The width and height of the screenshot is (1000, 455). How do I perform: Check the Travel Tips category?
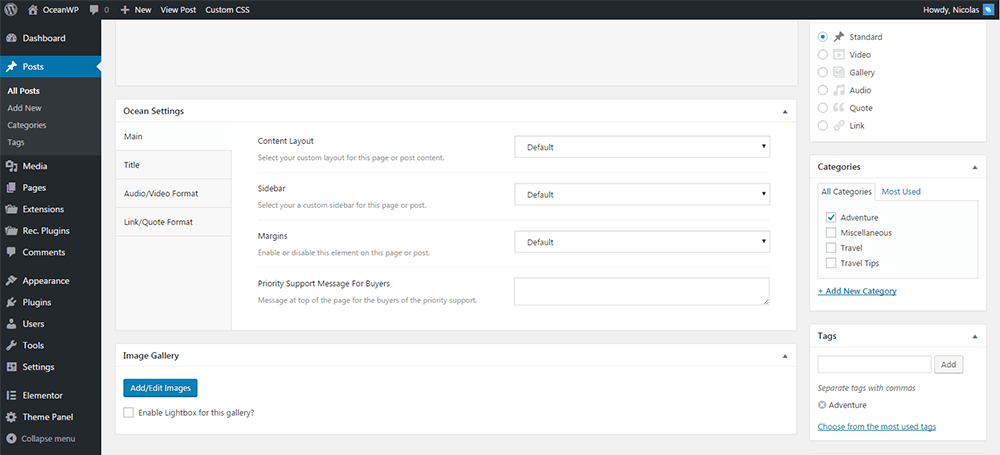[x=831, y=263]
